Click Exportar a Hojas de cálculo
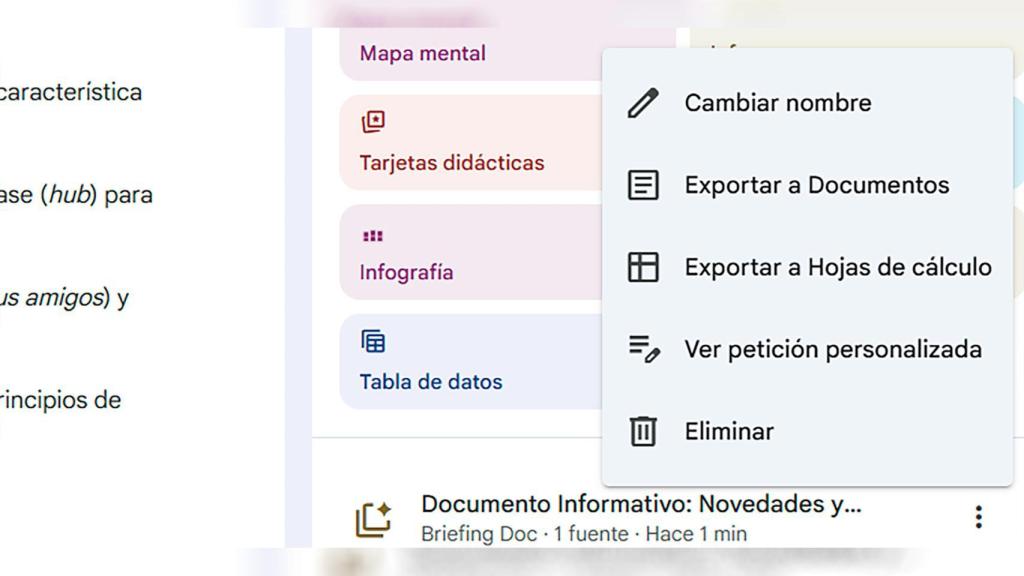The image size is (1024, 576). click(x=838, y=267)
